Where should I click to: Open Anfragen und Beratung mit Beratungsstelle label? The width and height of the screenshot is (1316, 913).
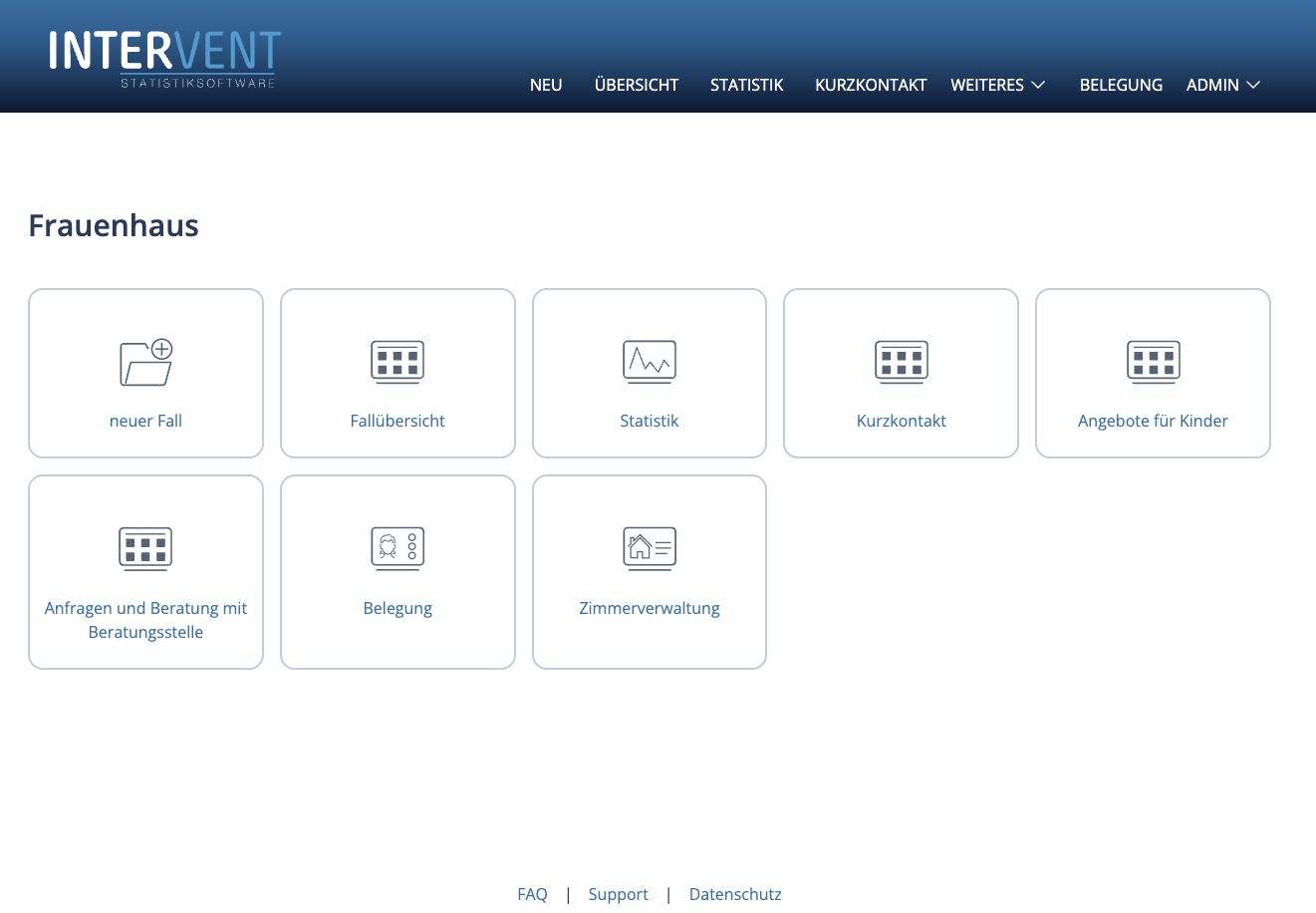[145, 620]
